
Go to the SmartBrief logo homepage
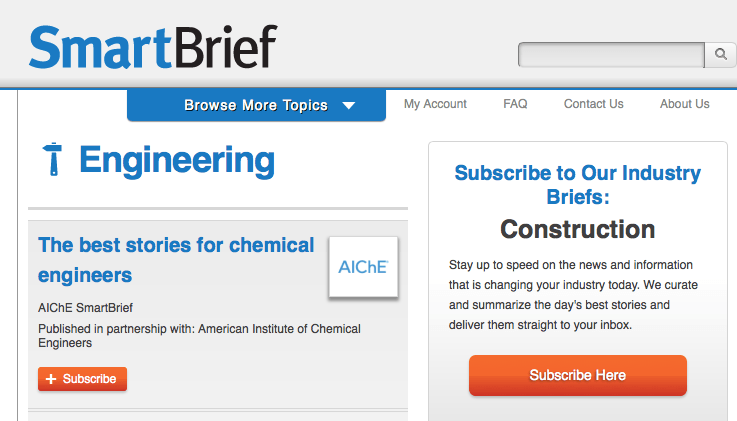153,47
